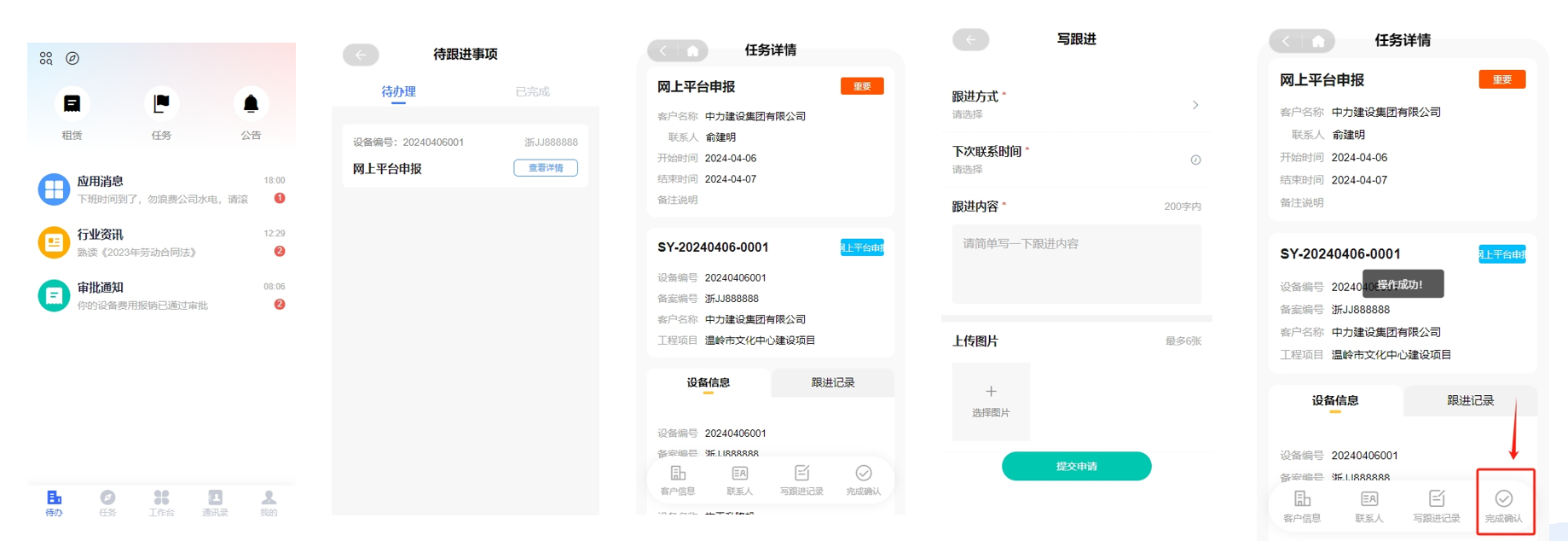The image size is (1568, 541).
Task: Open the 下次联系时间 time picker
Action: tap(1195, 160)
